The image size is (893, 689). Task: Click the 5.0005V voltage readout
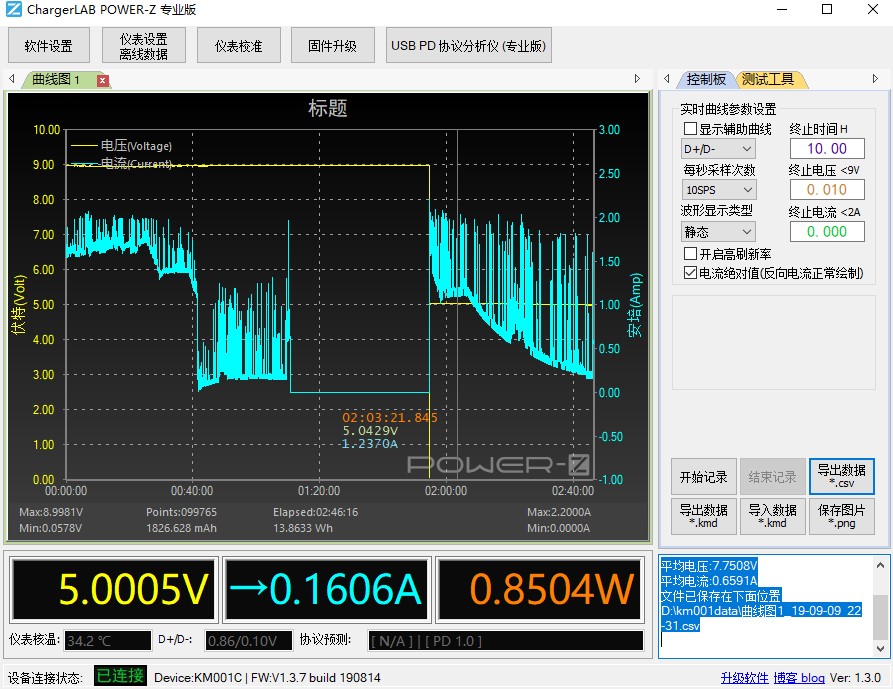114,589
